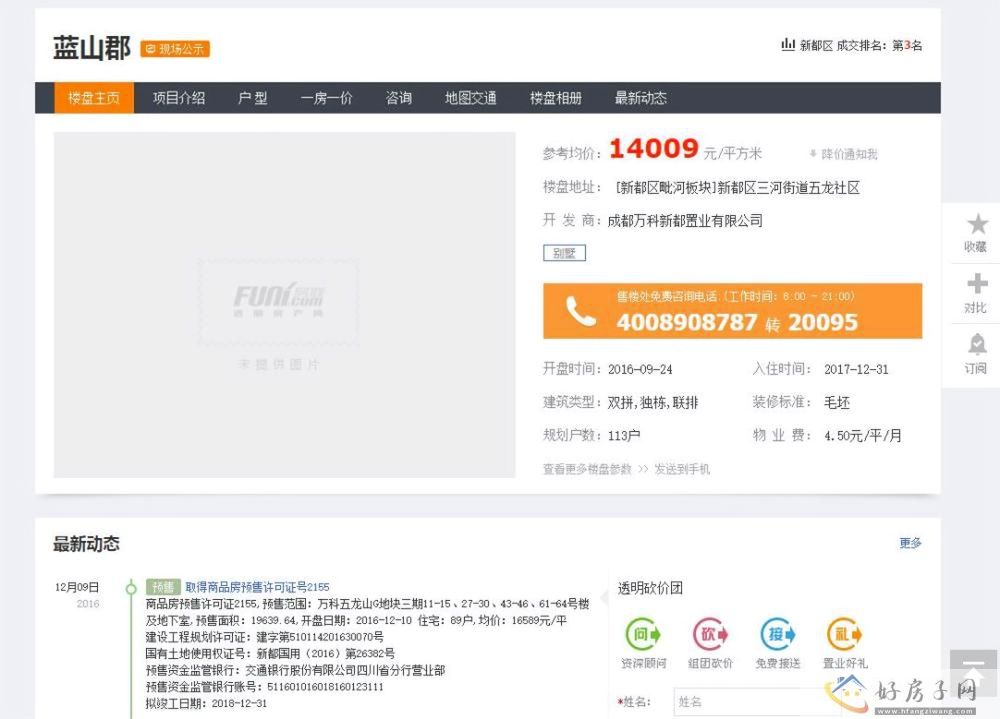Click the ranking bar chart icon

coord(788,44)
